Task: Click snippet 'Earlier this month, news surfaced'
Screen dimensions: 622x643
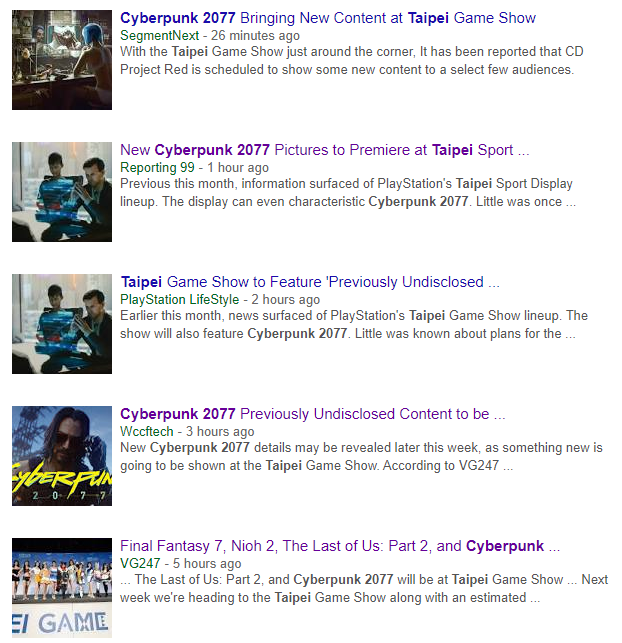Action: click(354, 325)
